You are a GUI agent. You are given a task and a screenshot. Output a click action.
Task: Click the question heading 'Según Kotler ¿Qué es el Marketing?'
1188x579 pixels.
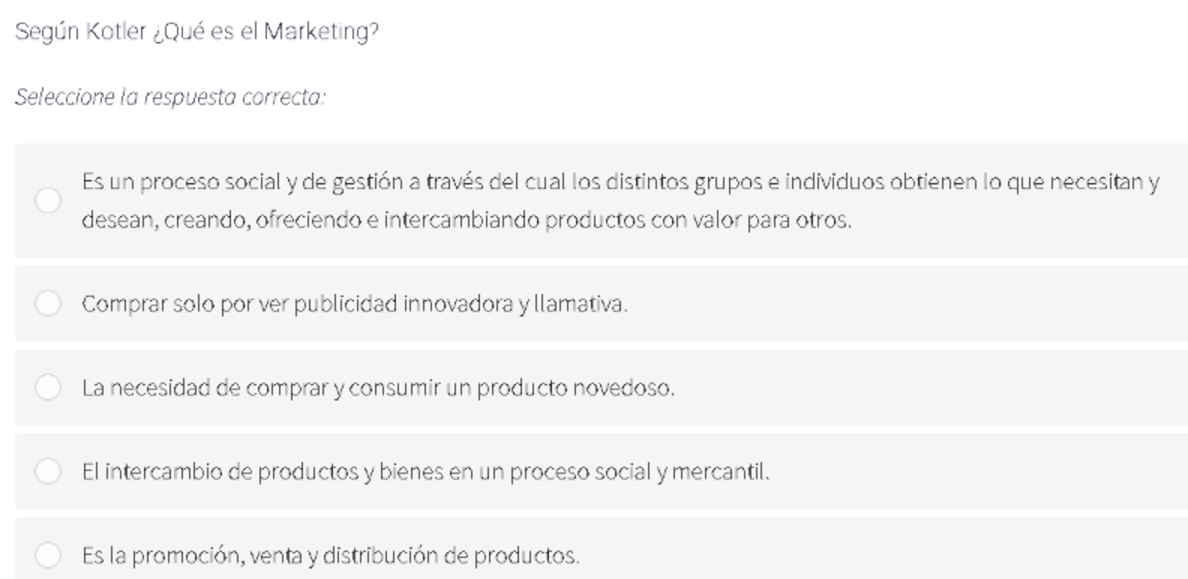(x=197, y=32)
